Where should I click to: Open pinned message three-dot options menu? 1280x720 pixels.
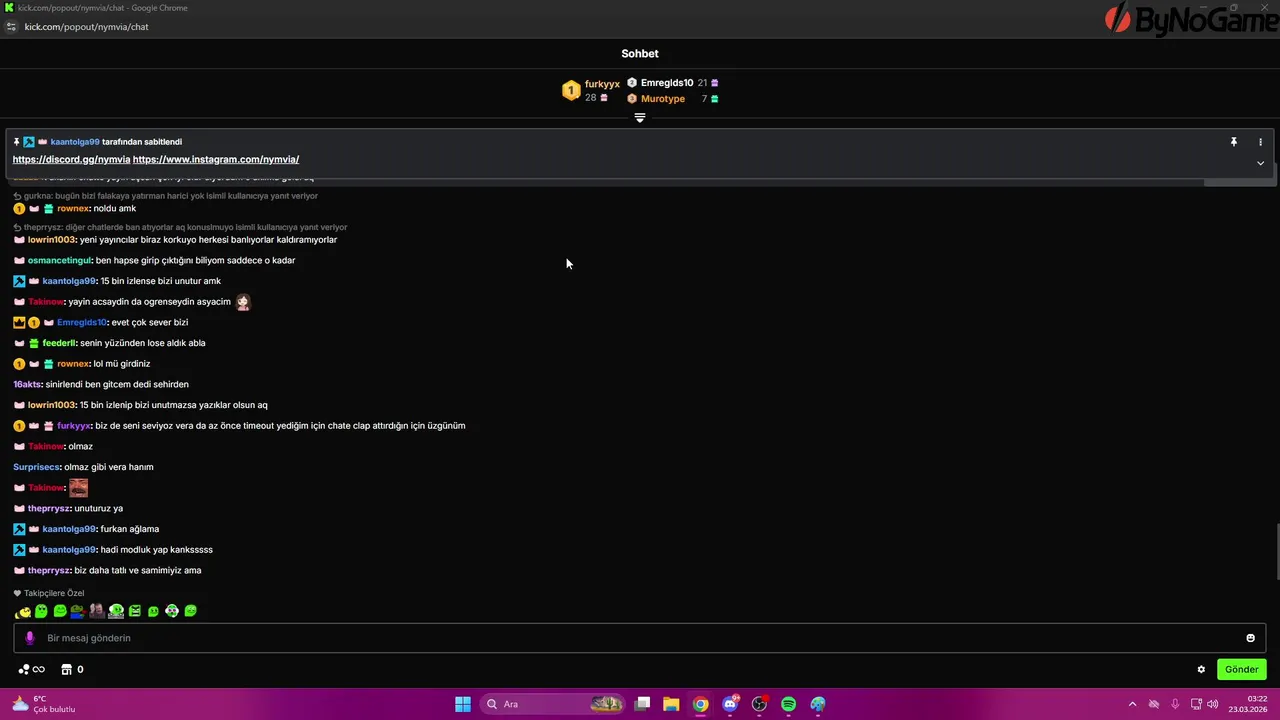click(1260, 142)
